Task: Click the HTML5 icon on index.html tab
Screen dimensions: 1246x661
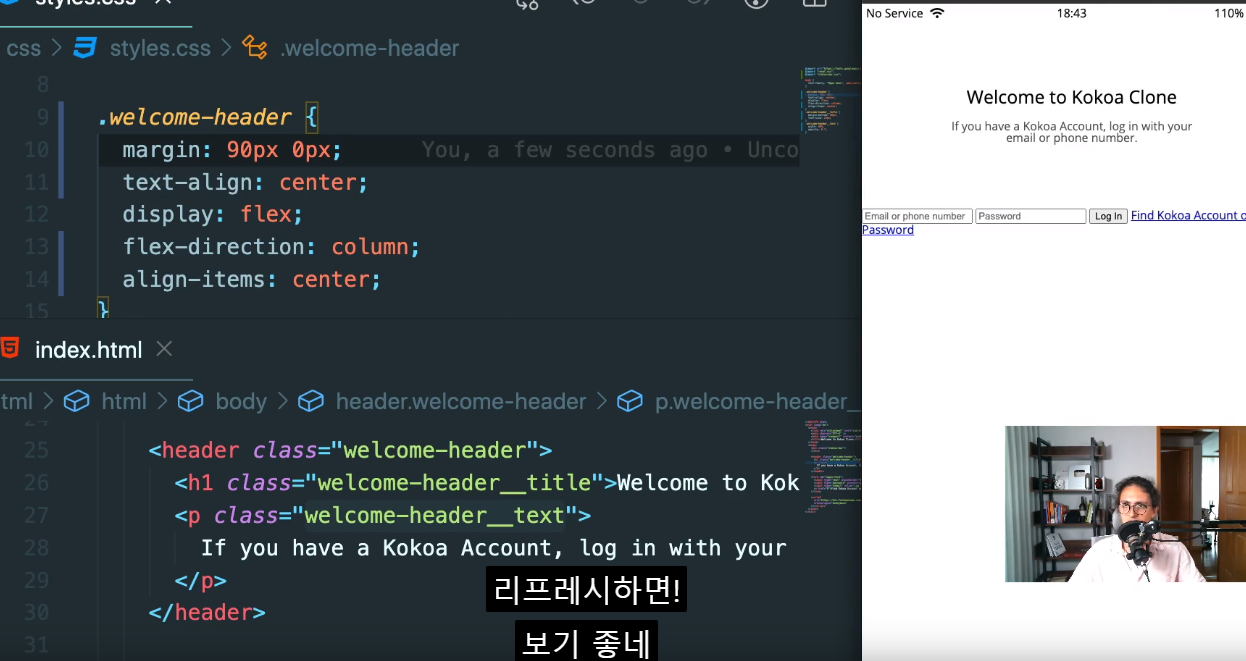Action: (x=10, y=349)
